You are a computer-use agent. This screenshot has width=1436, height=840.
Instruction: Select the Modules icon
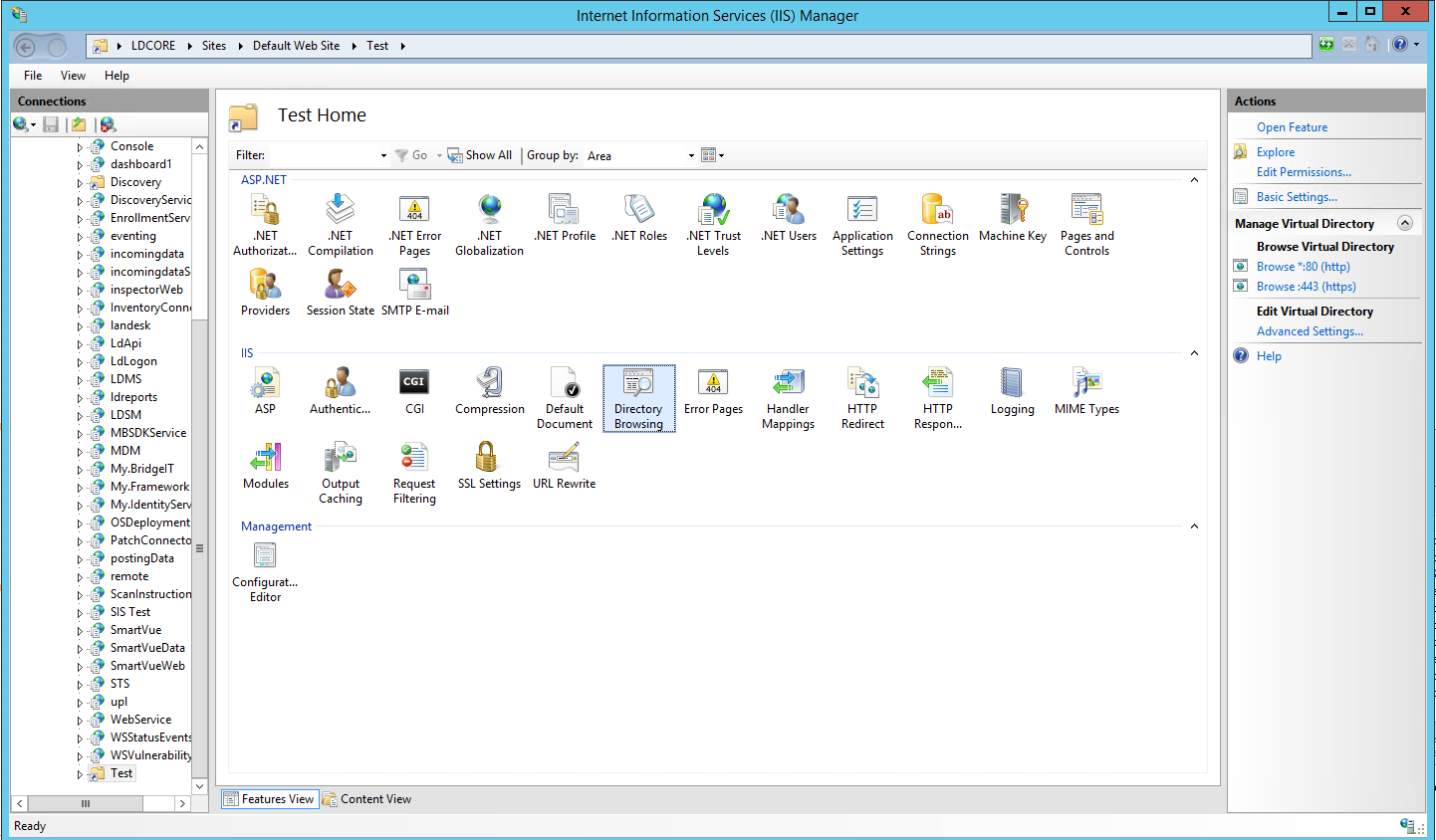click(266, 466)
